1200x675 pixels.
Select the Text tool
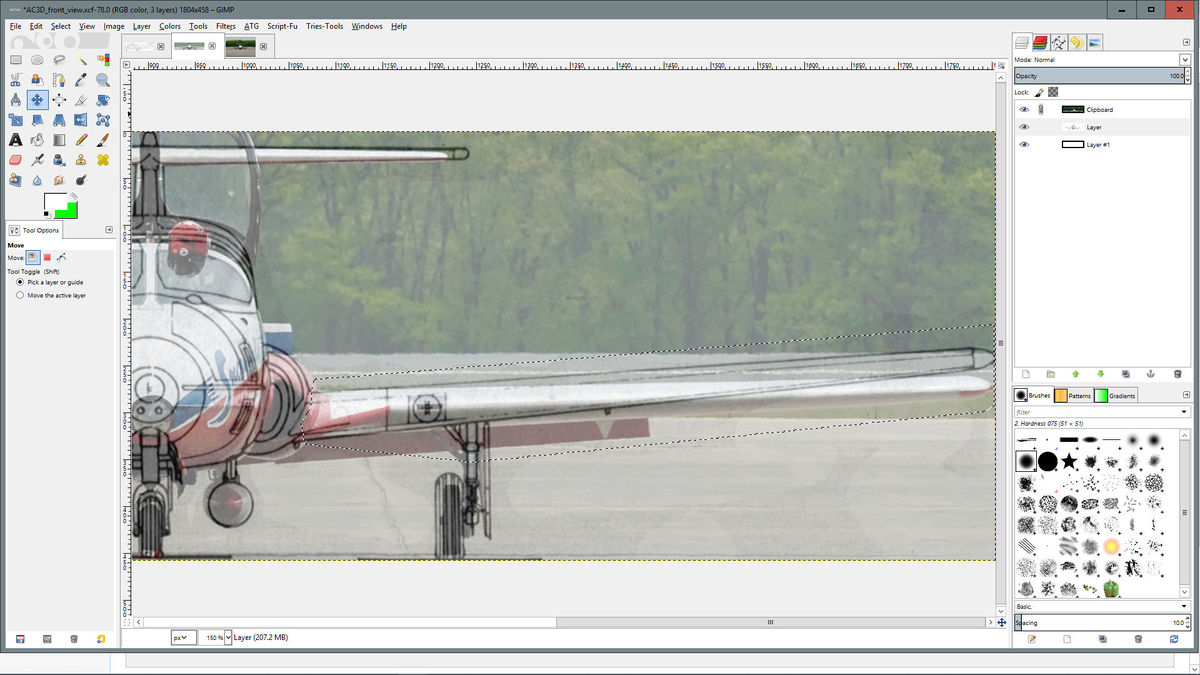(16, 139)
